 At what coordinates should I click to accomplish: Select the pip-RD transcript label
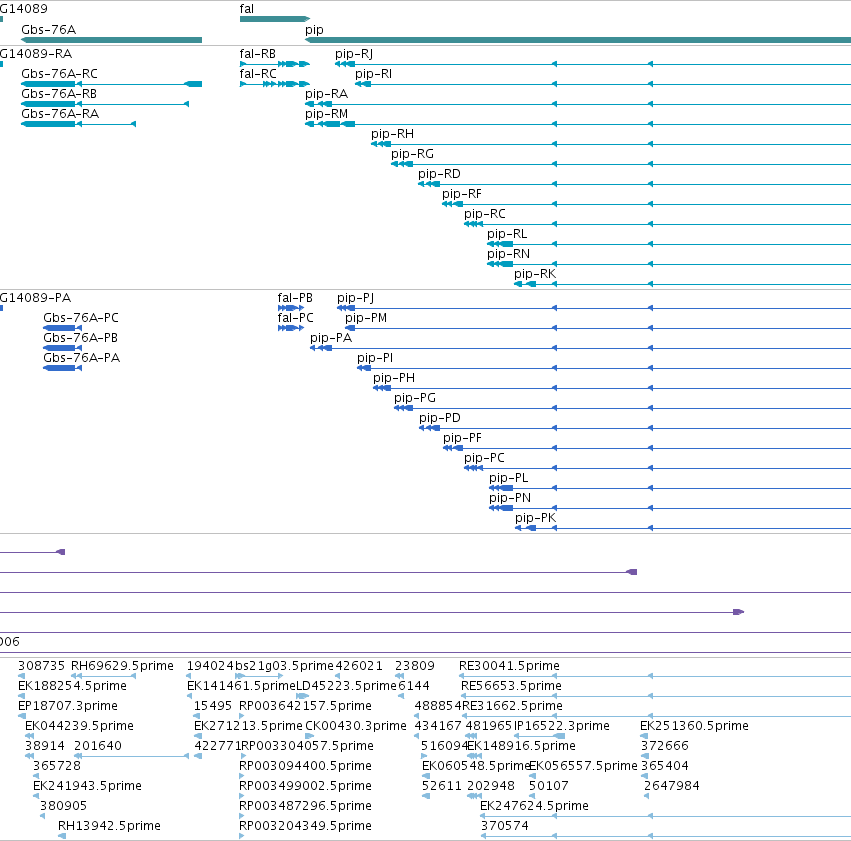(x=439, y=174)
